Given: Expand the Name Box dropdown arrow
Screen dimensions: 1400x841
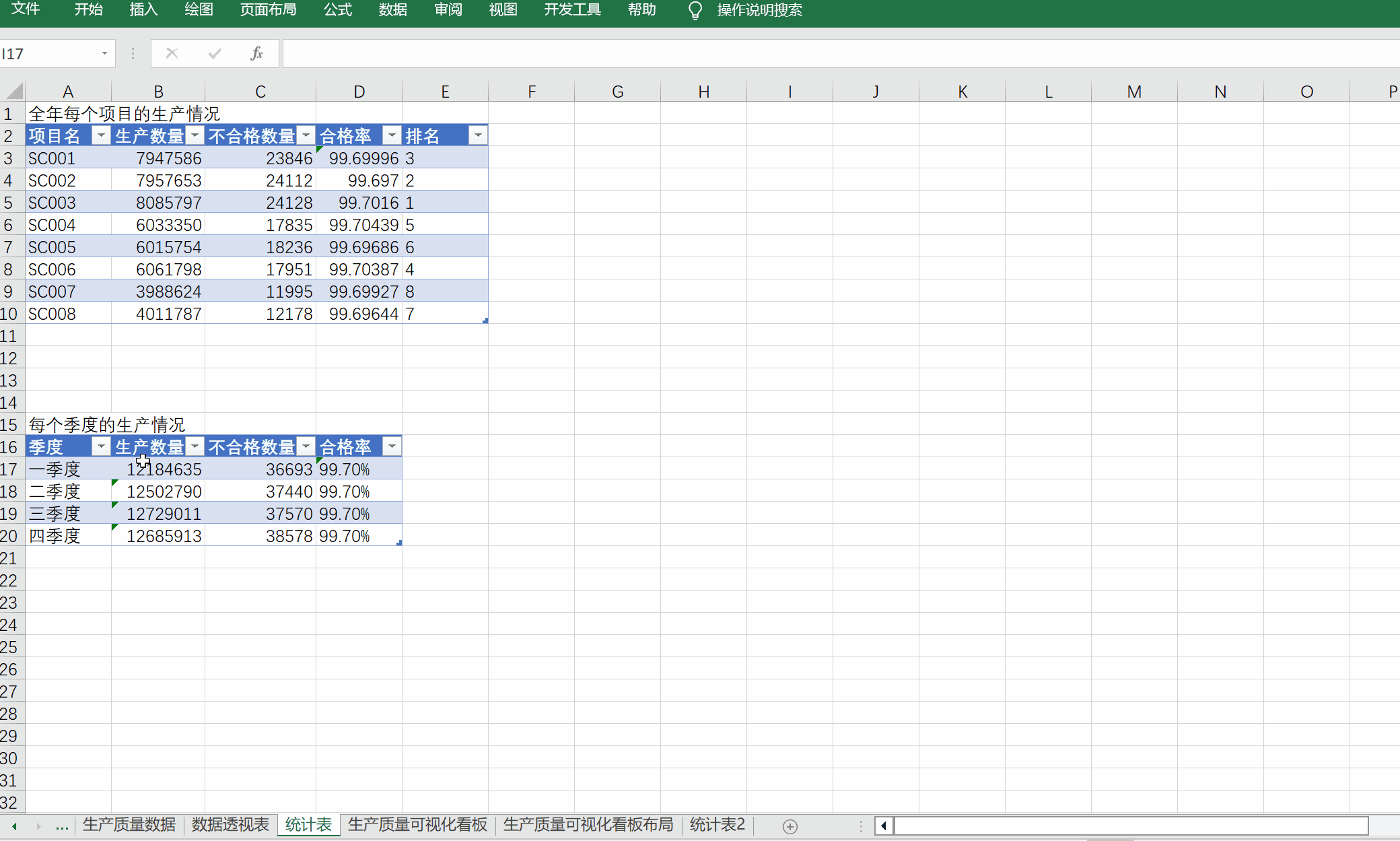Looking at the screenshot, I should (104, 53).
